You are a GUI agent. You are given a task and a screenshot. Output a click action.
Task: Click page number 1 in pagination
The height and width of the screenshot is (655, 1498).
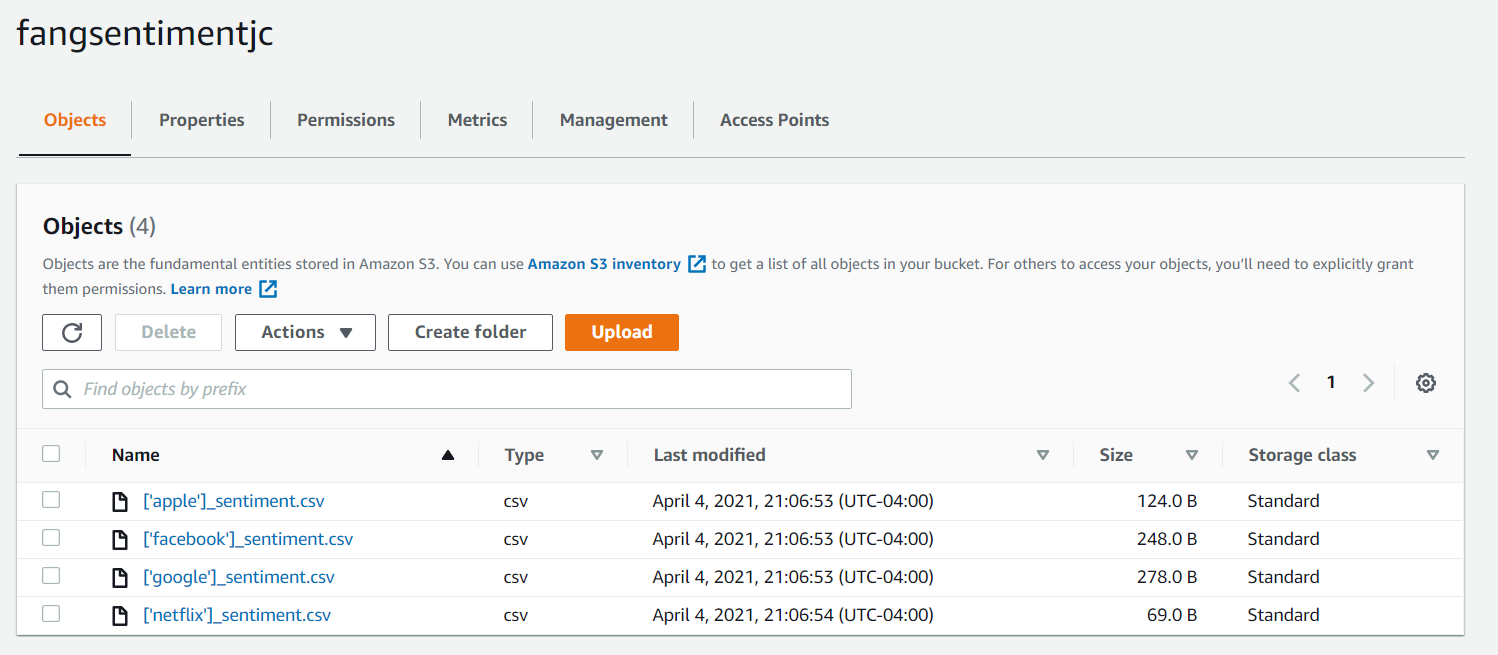pyautogui.click(x=1331, y=382)
